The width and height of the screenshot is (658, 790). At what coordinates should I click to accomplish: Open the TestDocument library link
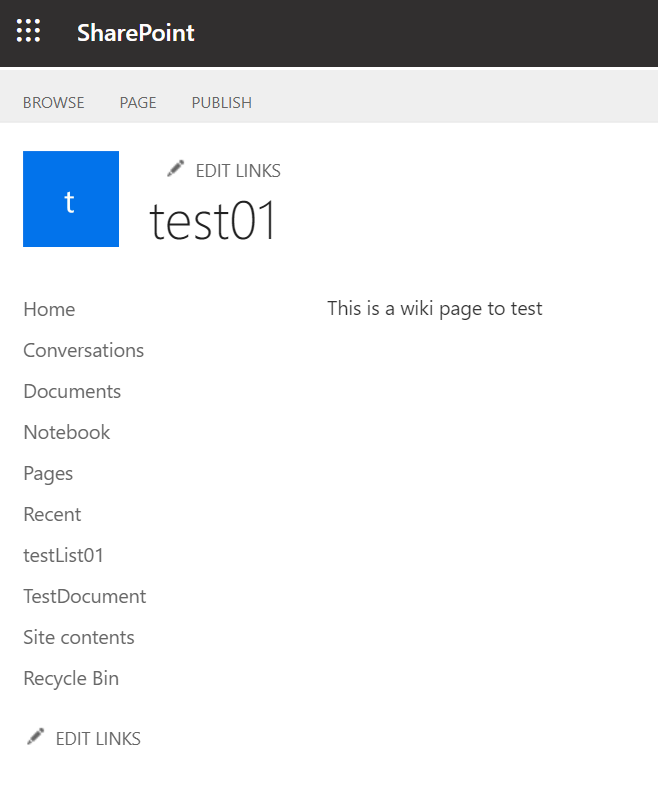tap(85, 597)
